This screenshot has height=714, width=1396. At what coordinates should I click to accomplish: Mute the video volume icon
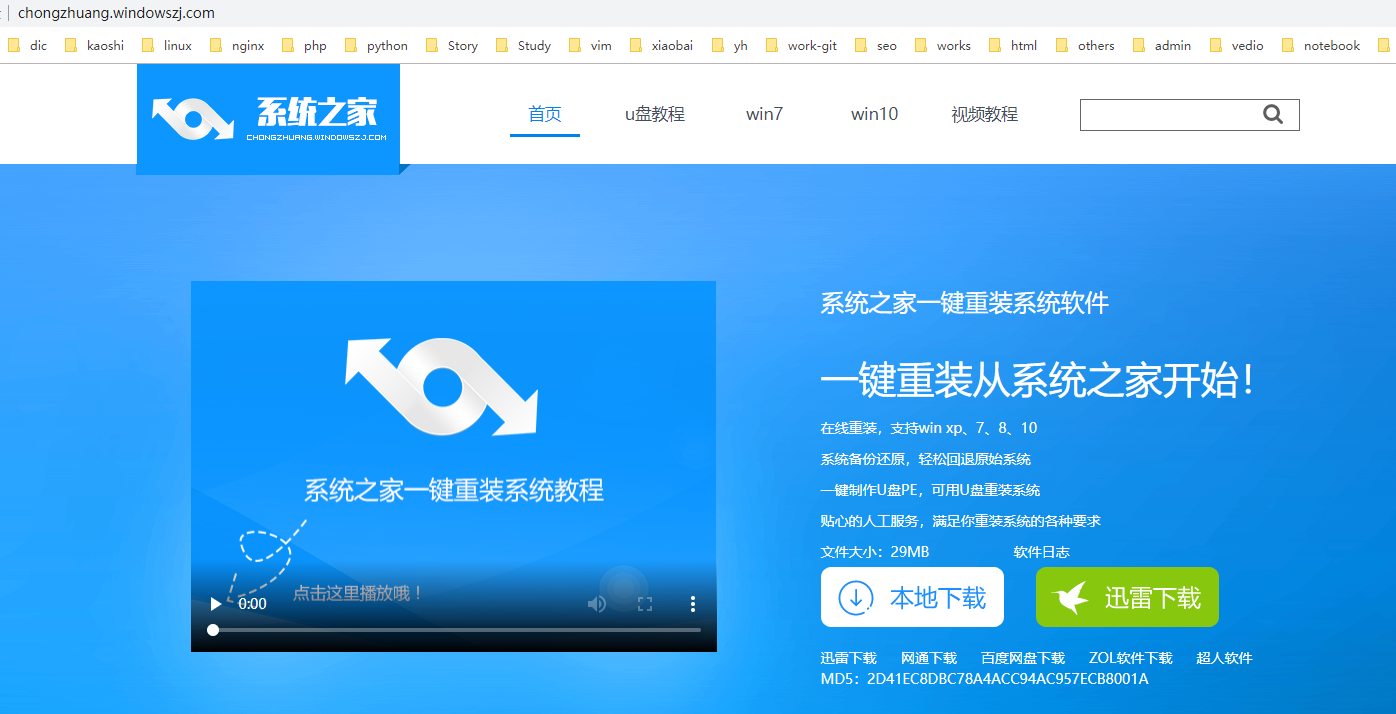click(x=597, y=604)
